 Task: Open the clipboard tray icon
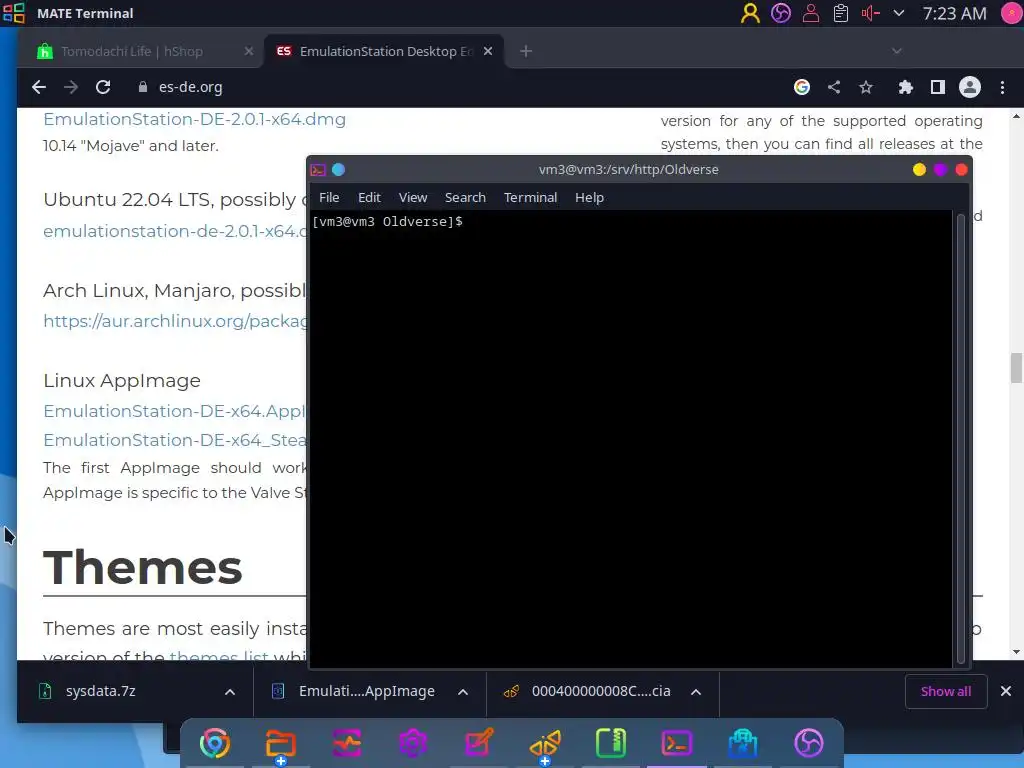coord(840,13)
